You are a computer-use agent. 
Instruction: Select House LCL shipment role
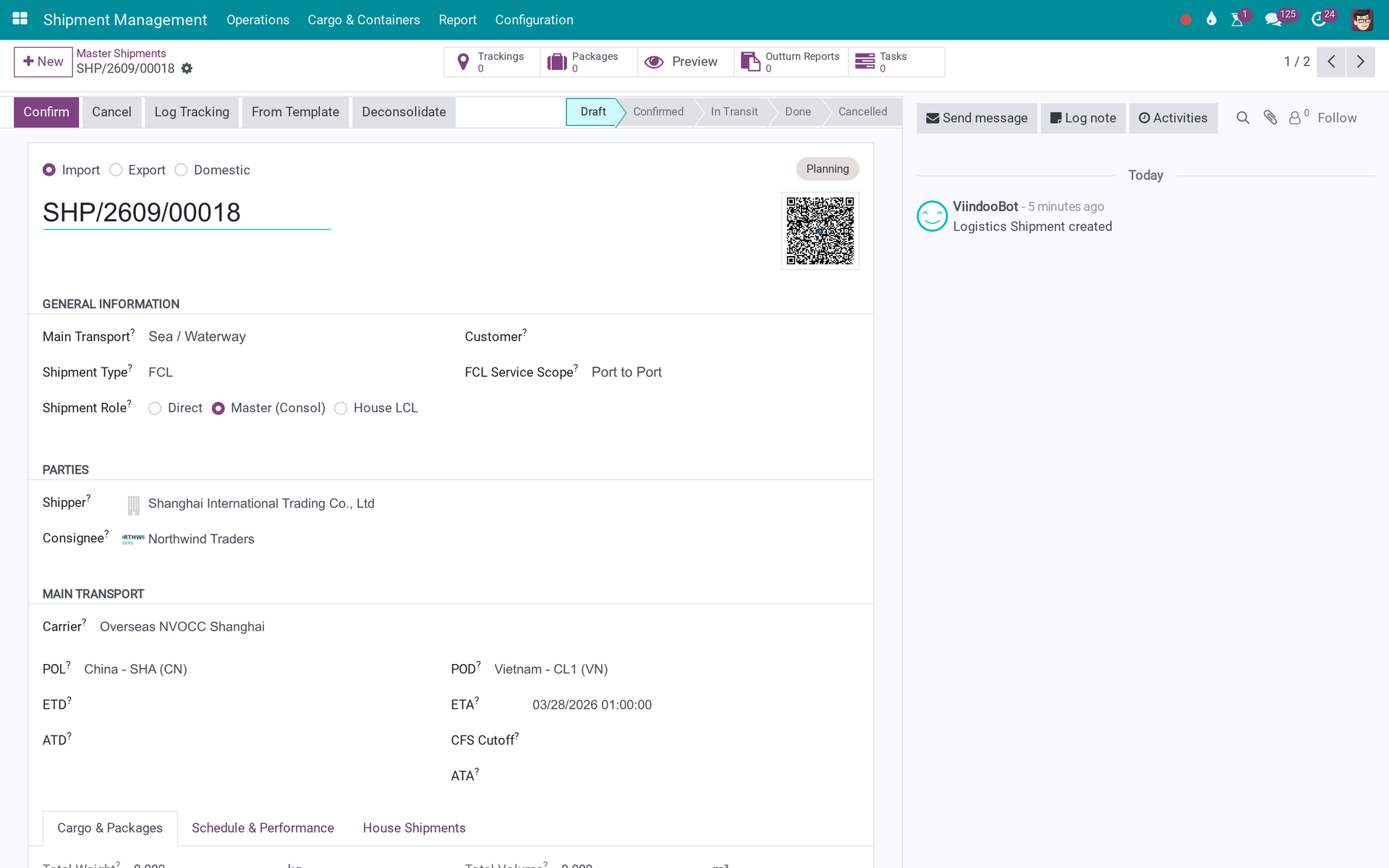(341, 409)
